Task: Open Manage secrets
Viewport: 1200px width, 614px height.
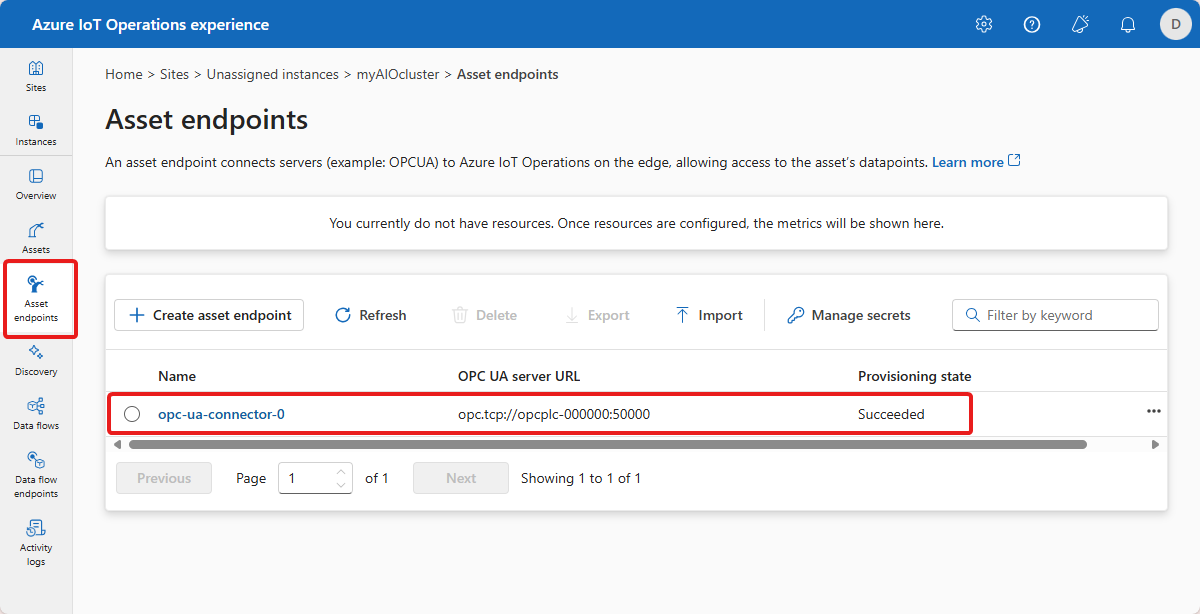Action: point(849,315)
